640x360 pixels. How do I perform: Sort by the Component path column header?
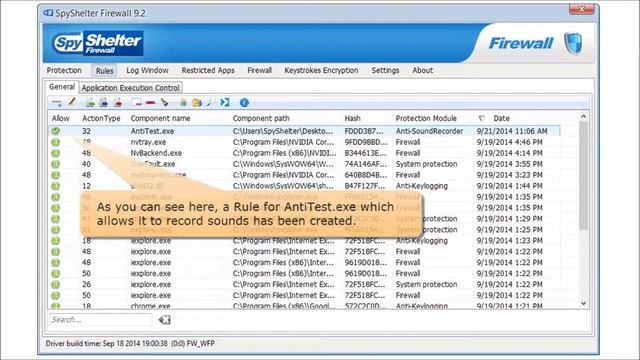261,118
